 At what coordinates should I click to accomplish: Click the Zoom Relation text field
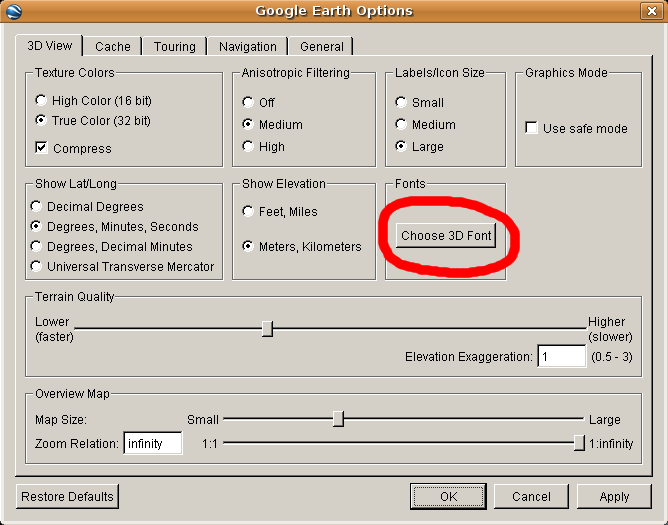153,443
